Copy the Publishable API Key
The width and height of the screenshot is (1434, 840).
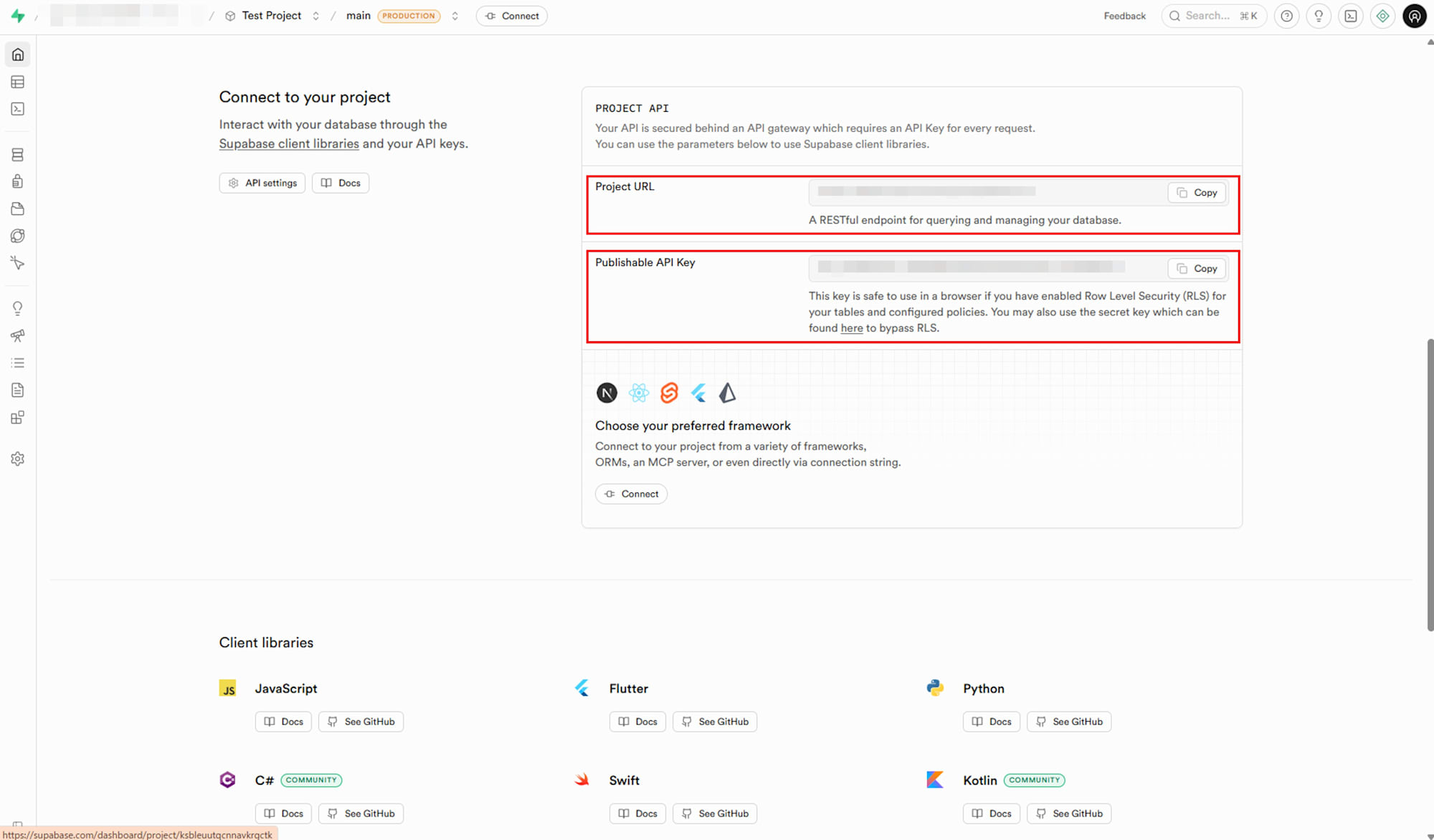[1197, 269]
